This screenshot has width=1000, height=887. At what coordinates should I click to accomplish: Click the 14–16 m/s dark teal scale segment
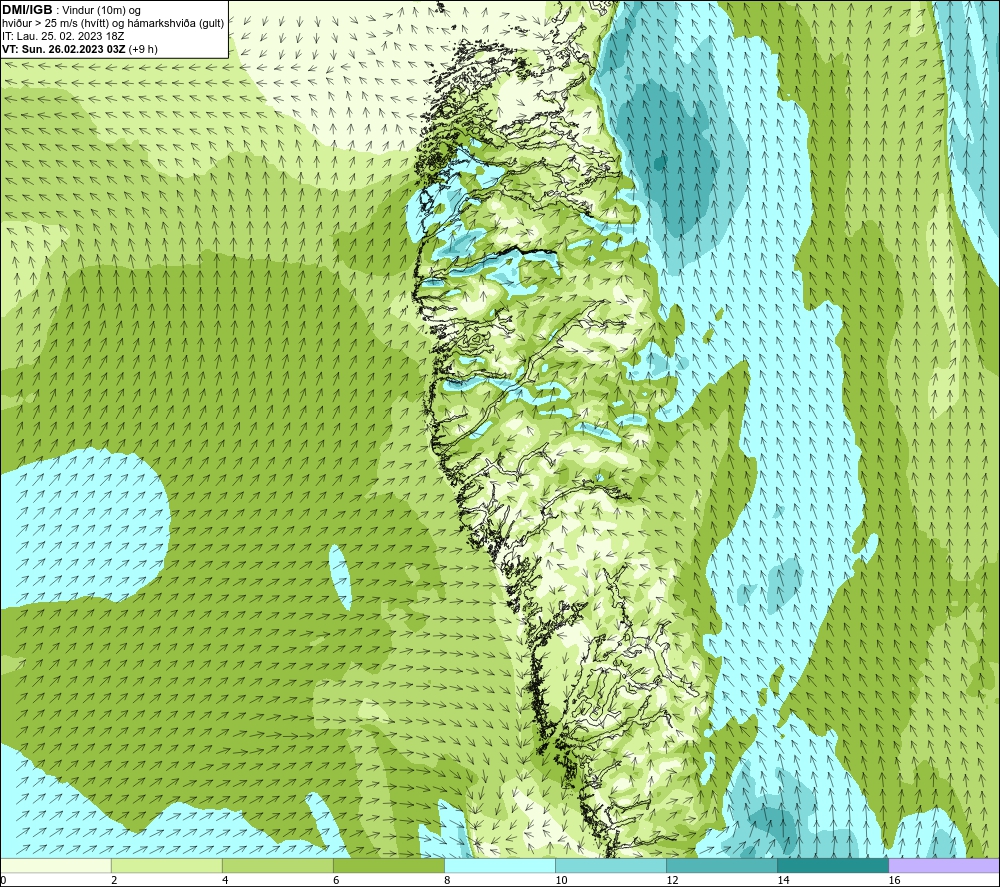point(833,865)
